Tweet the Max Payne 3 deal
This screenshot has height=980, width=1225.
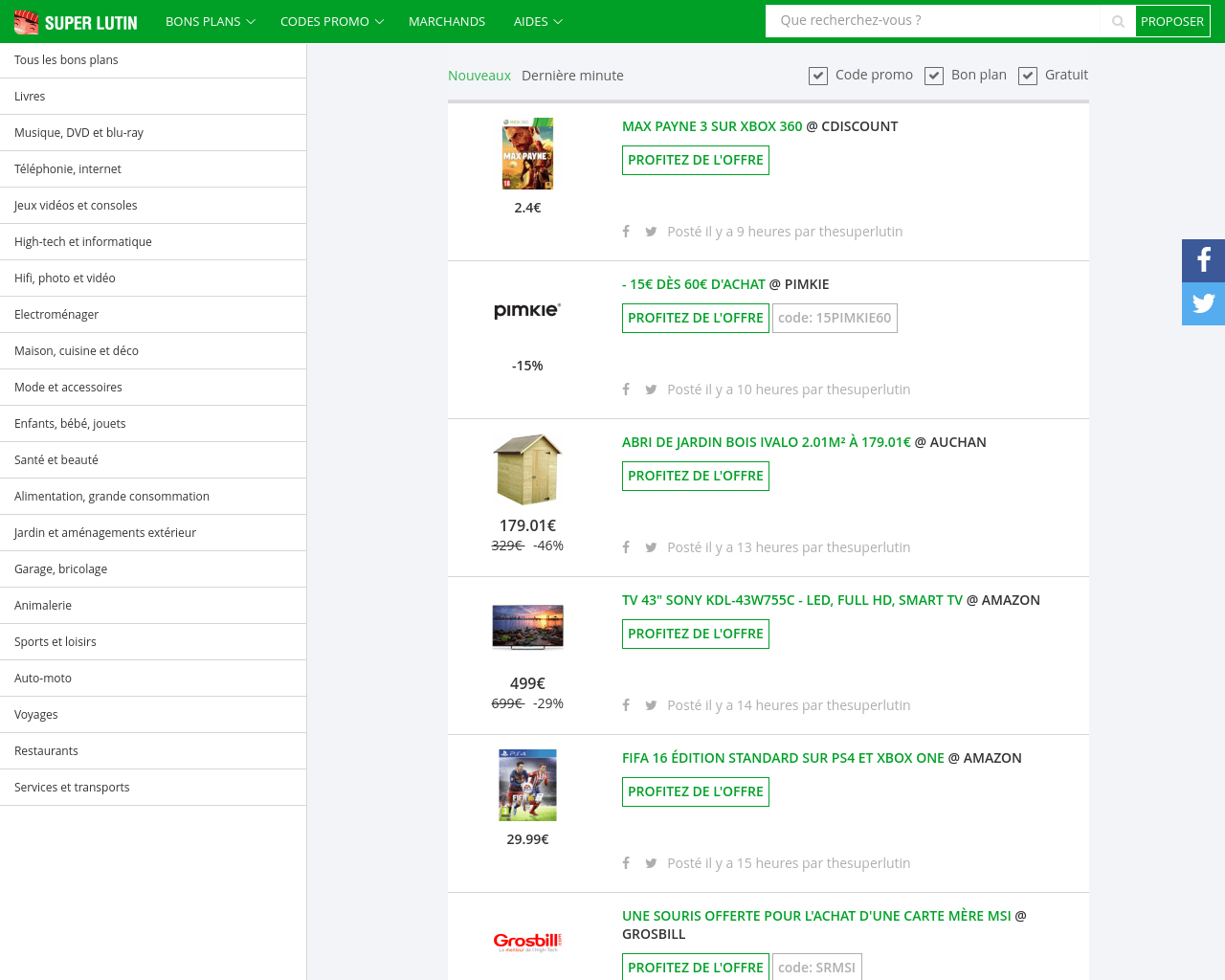651,232
